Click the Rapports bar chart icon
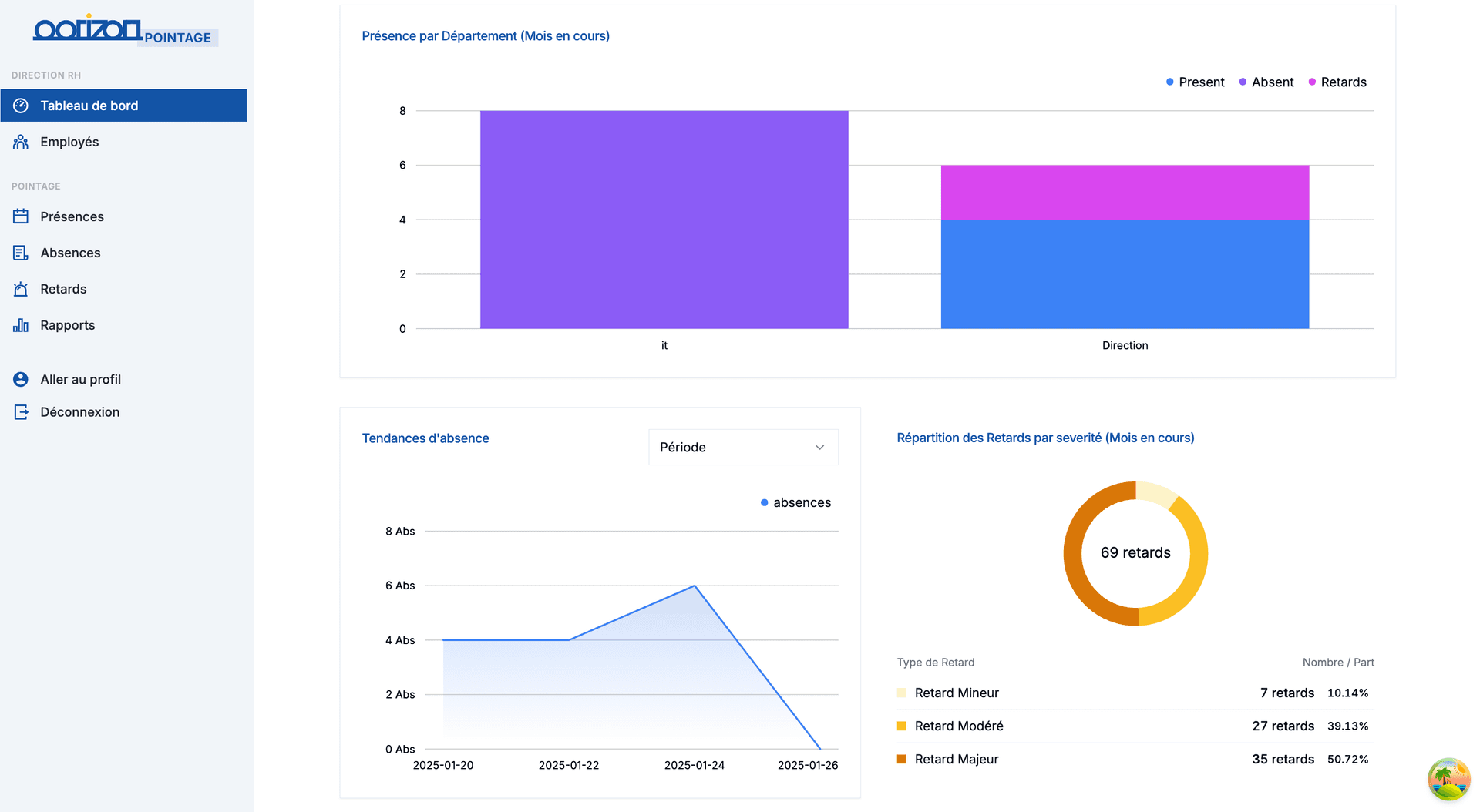1480x812 pixels. (21, 325)
